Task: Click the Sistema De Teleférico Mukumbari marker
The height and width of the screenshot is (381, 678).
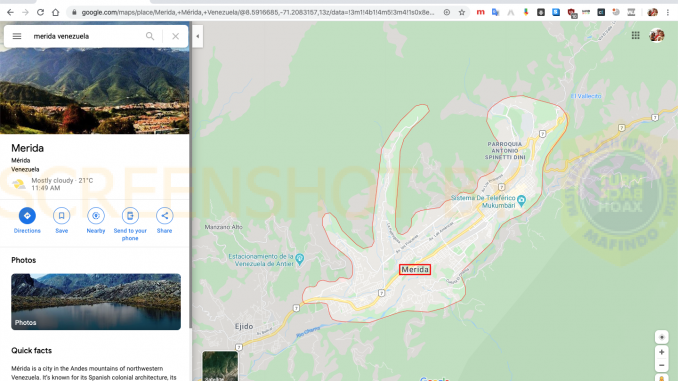Action: point(521,201)
